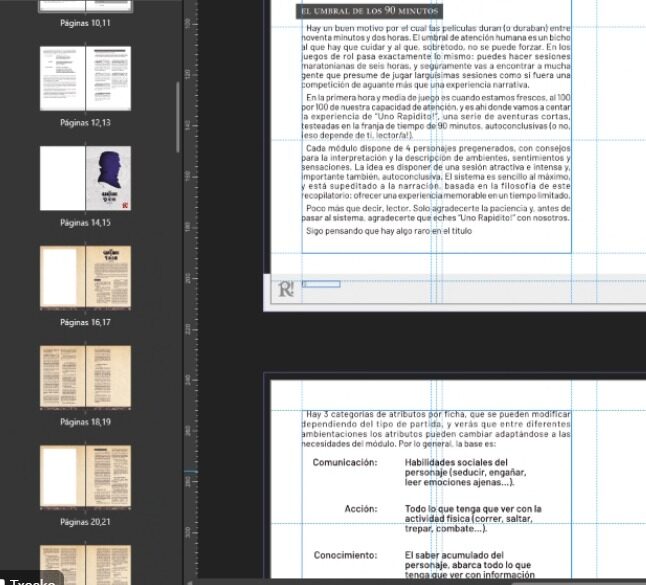
Task: Click the R! logo in page footer
Action: (286, 289)
